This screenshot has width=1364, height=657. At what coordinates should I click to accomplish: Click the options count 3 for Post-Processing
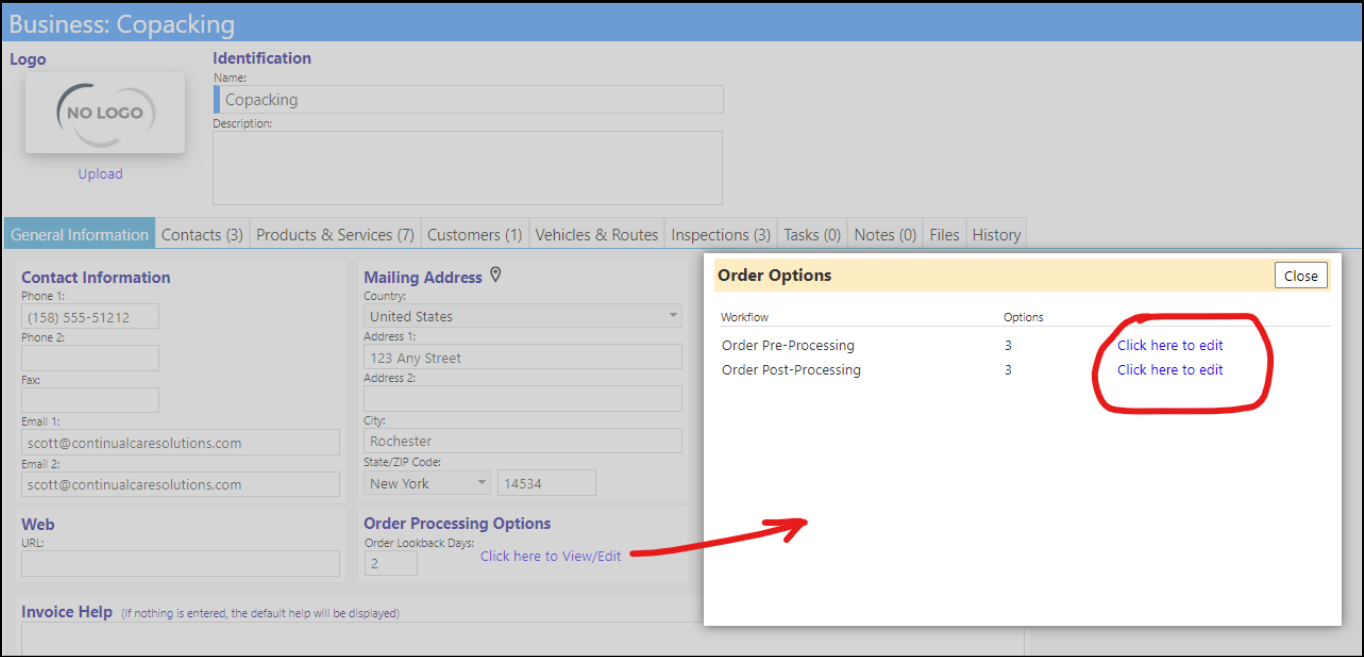[1008, 370]
